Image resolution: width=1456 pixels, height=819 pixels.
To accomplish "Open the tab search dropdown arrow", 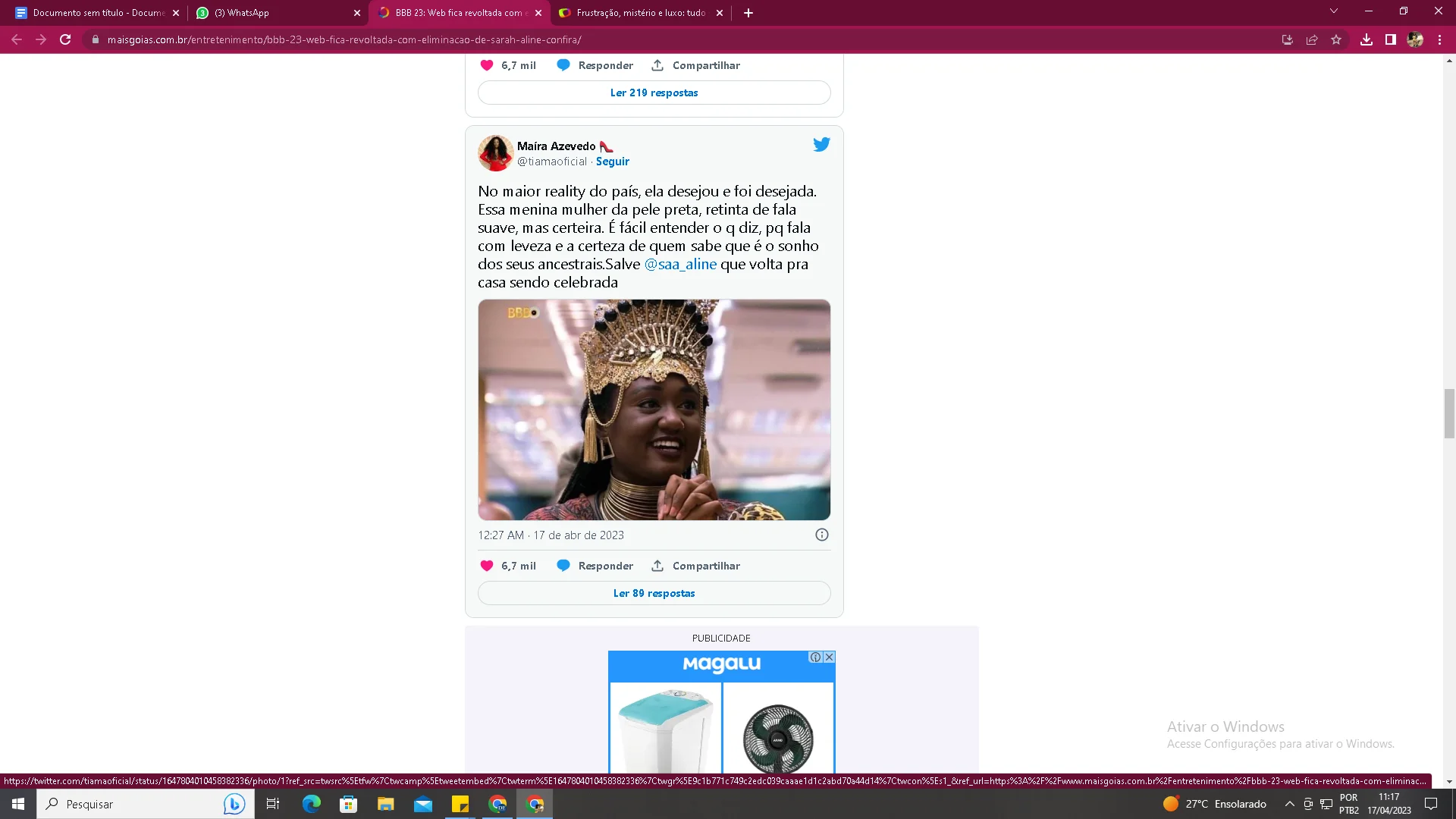I will pyautogui.click(x=1334, y=11).
